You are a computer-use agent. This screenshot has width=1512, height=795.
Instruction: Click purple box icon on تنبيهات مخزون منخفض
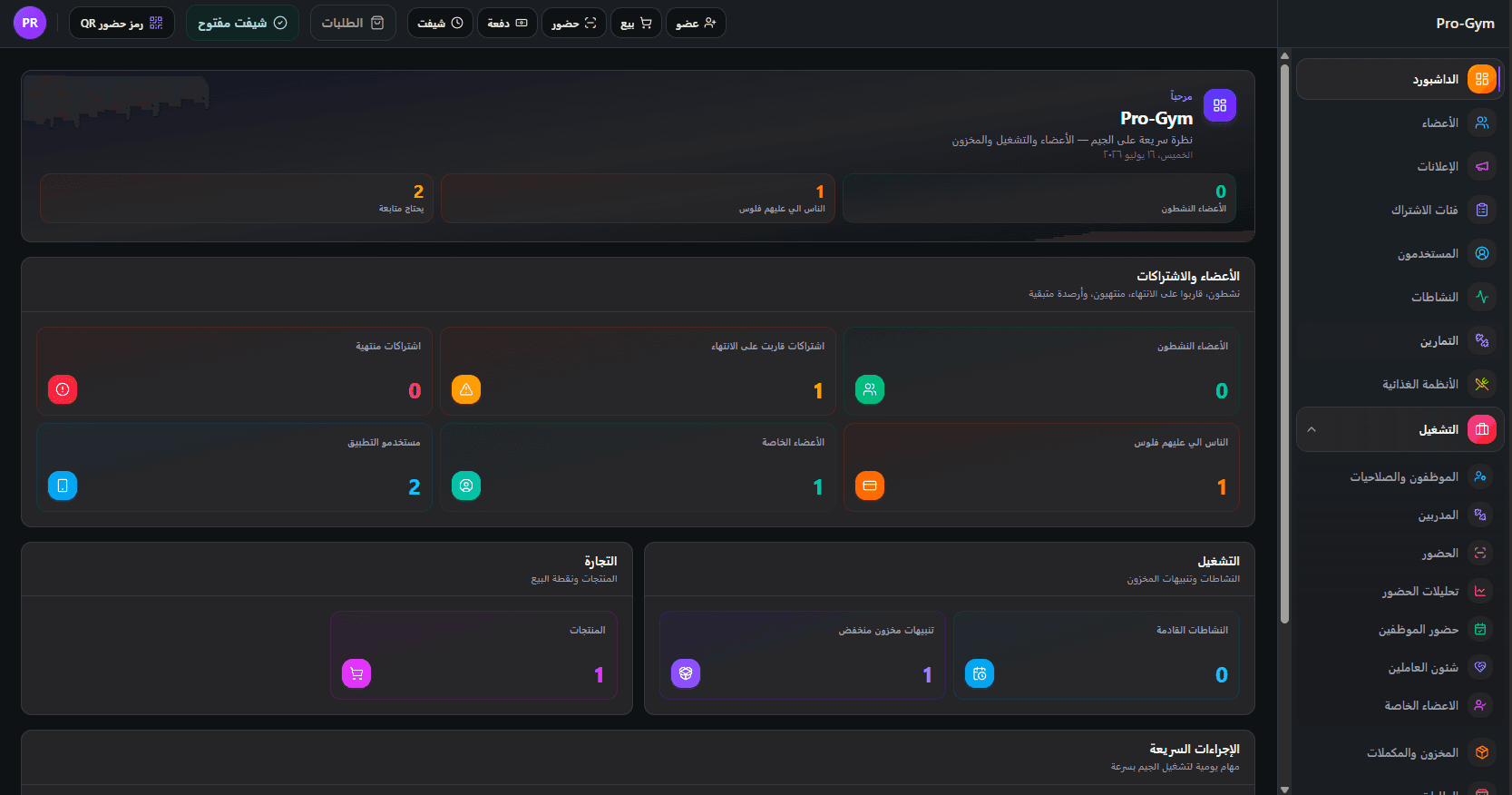tap(686, 673)
